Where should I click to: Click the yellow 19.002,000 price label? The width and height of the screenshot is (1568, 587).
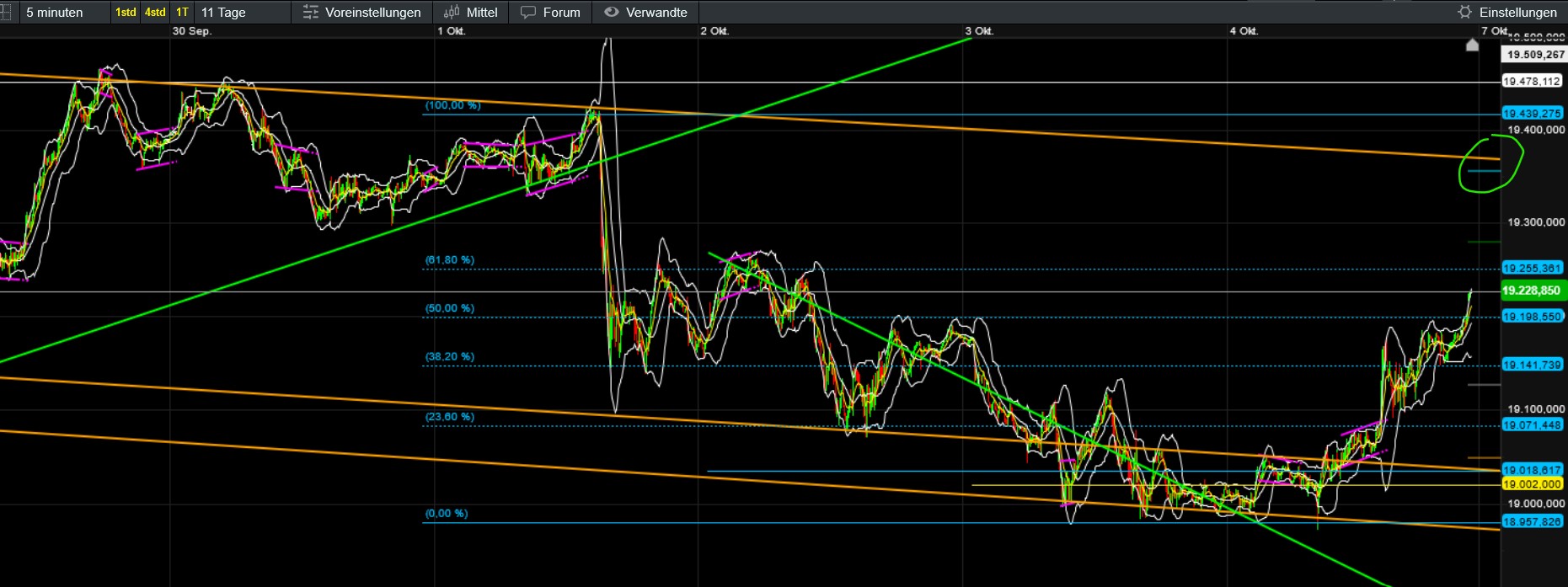(1533, 484)
